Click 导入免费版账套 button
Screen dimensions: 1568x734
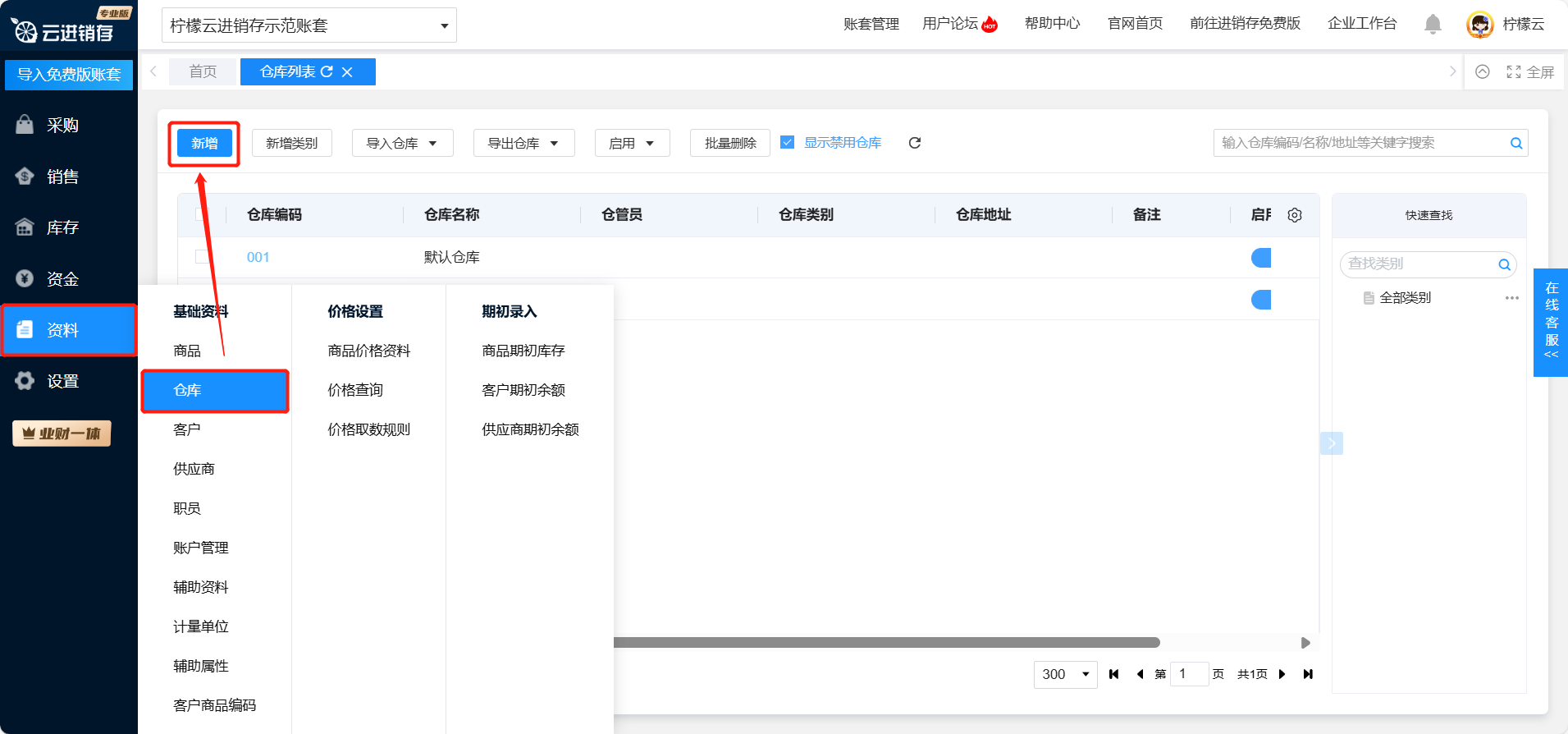tap(69, 75)
